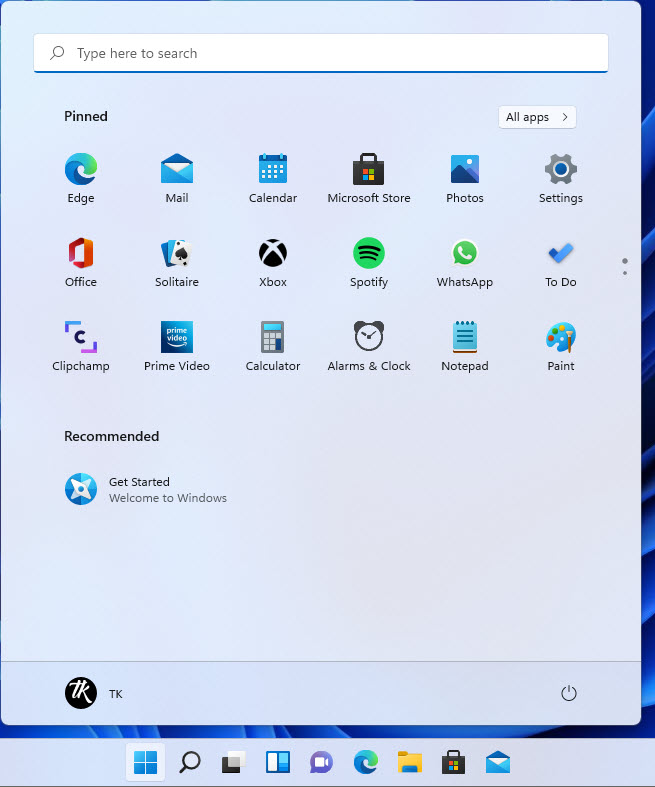Open Teams Chat from taskbar

click(x=321, y=762)
